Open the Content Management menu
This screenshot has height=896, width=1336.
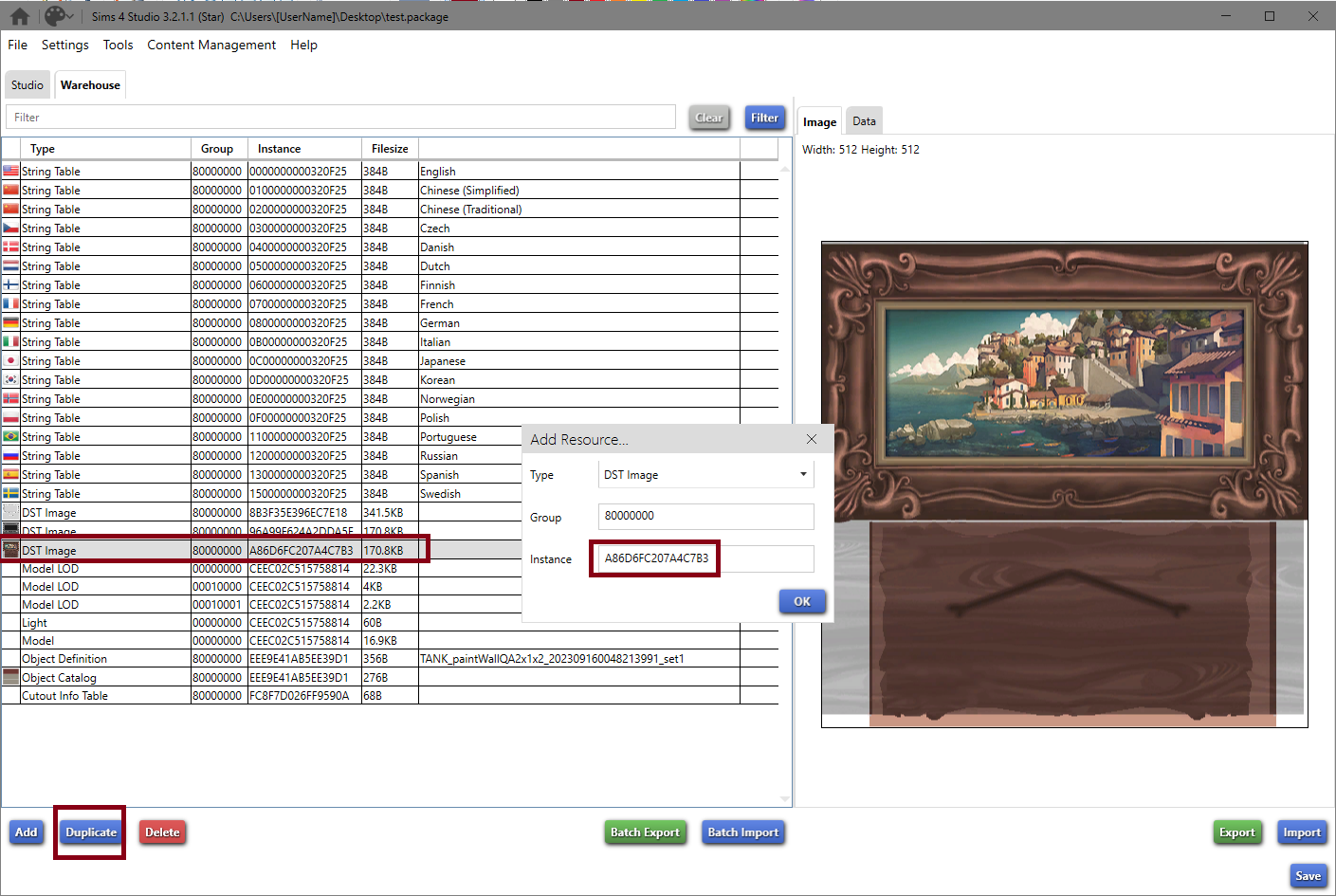click(211, 45)
